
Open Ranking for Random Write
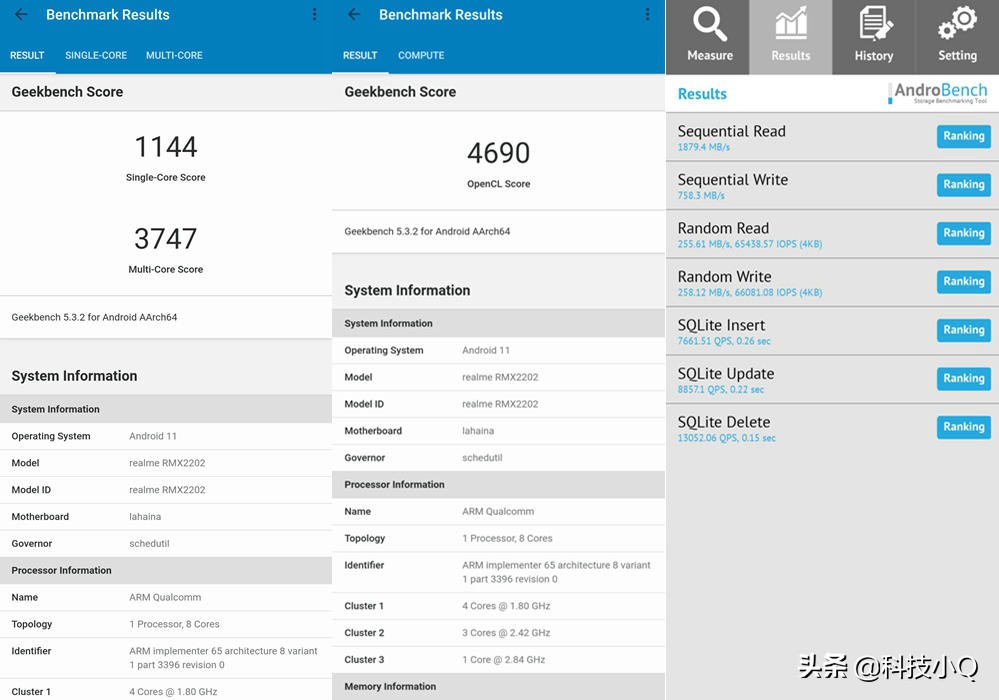click(963, 281)
